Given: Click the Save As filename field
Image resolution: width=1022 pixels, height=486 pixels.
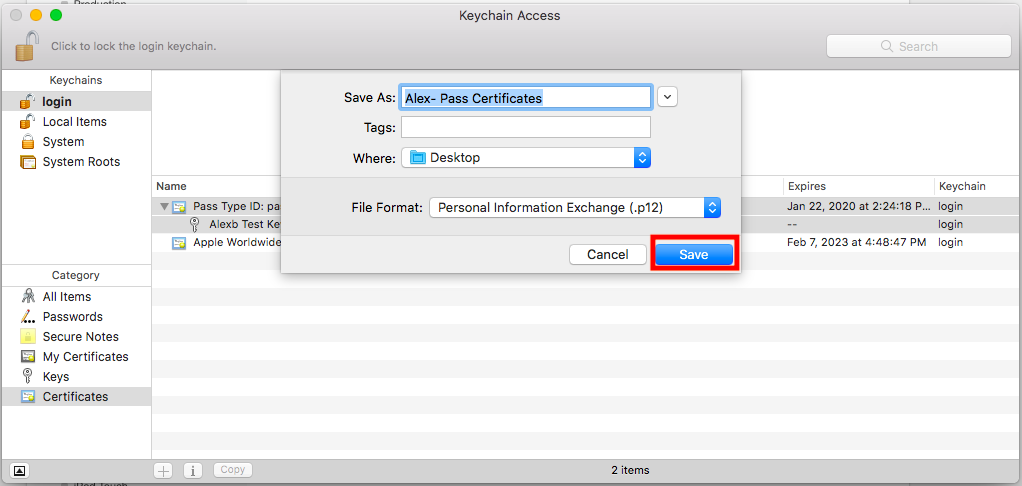Looking at the screenshot, I should coord(526,98).
